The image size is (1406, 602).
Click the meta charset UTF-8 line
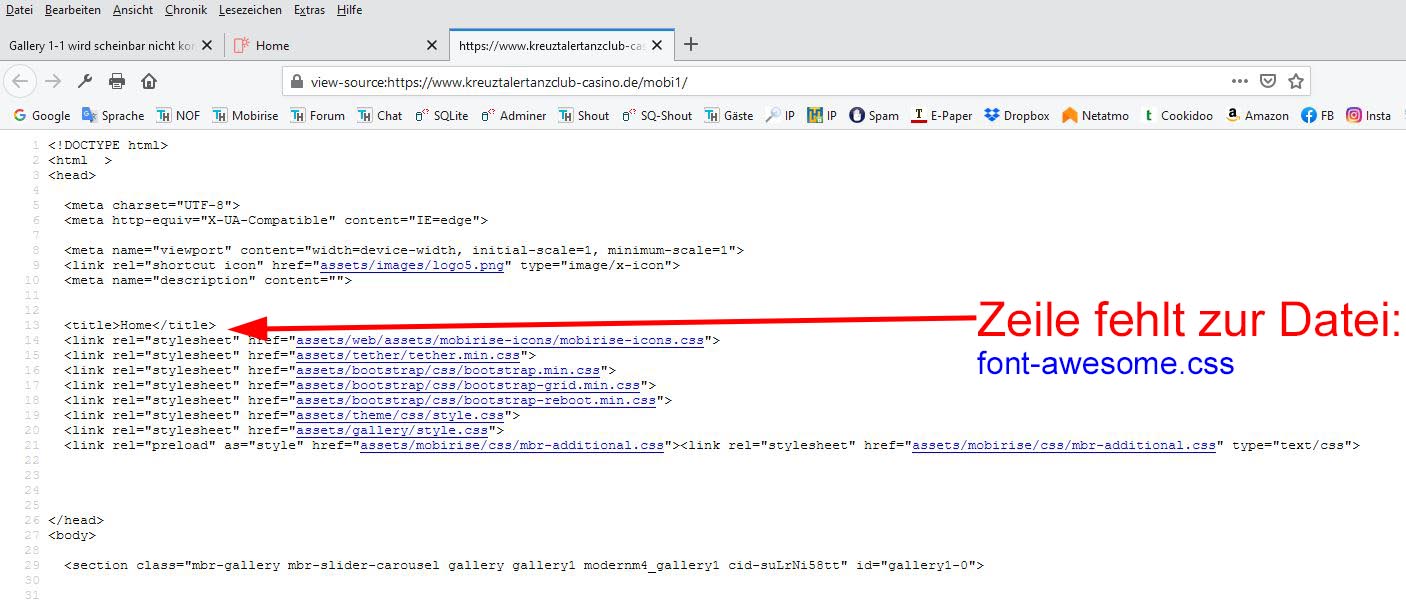(x=152, y=205)
